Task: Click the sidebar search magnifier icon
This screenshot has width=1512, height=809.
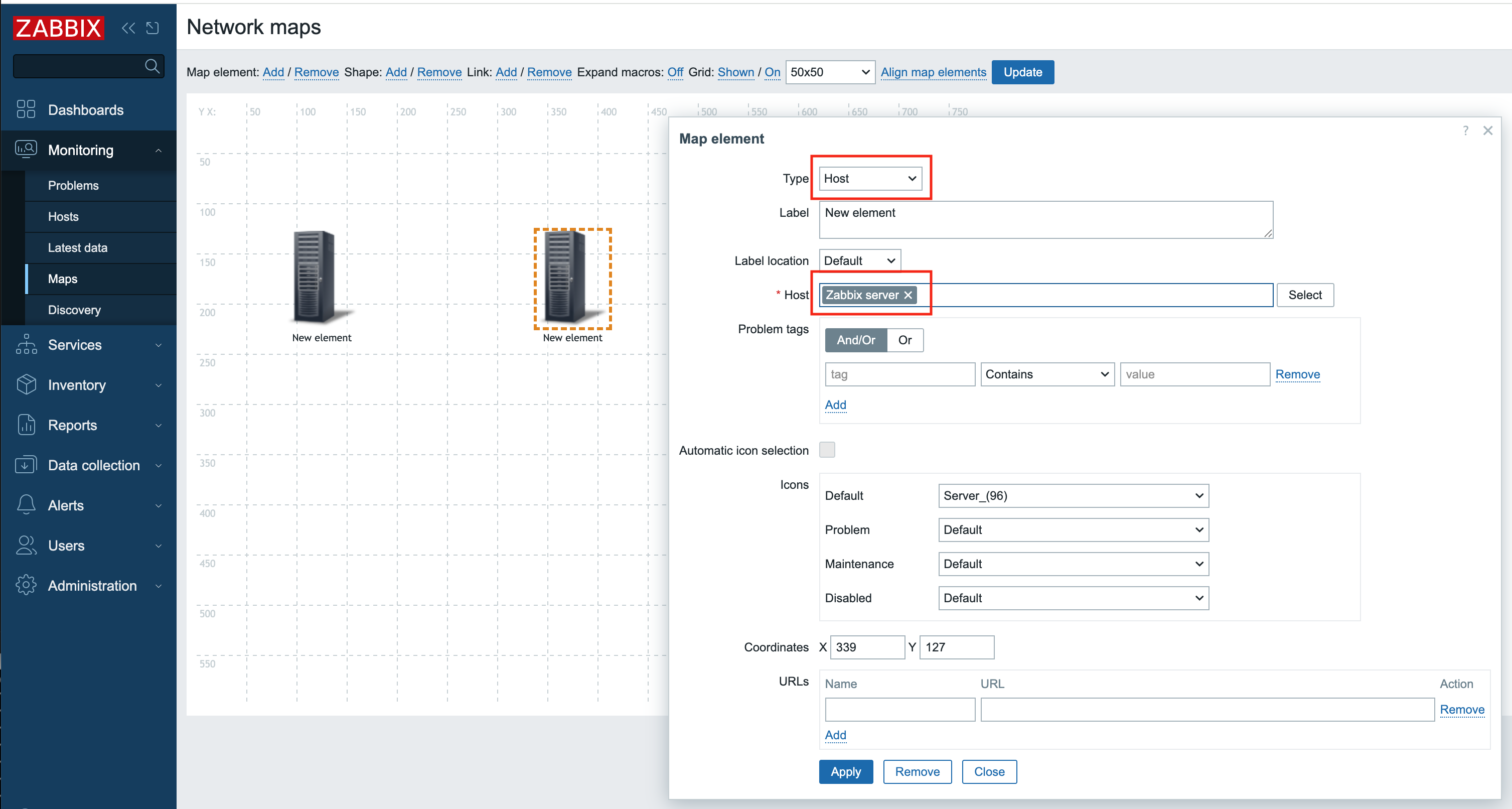Action: tap(152, 66)
